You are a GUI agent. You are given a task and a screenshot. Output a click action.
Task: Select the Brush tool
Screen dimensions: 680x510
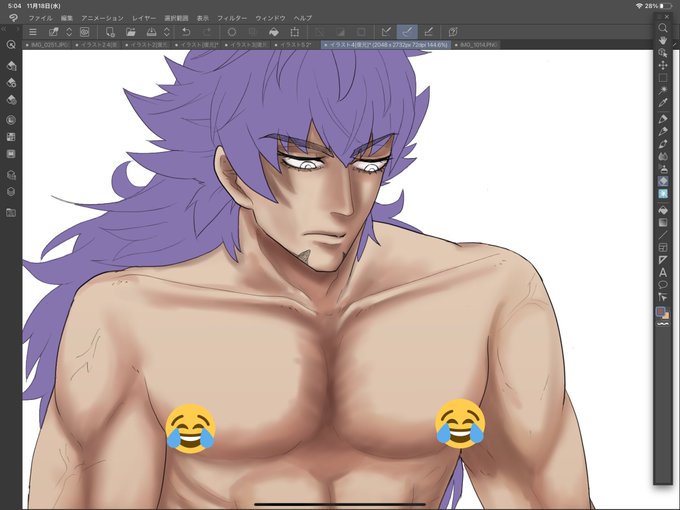point(663,144)
